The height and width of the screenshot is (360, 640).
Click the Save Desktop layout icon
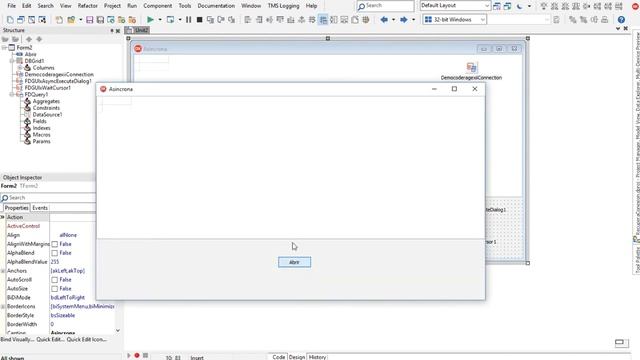497,6
